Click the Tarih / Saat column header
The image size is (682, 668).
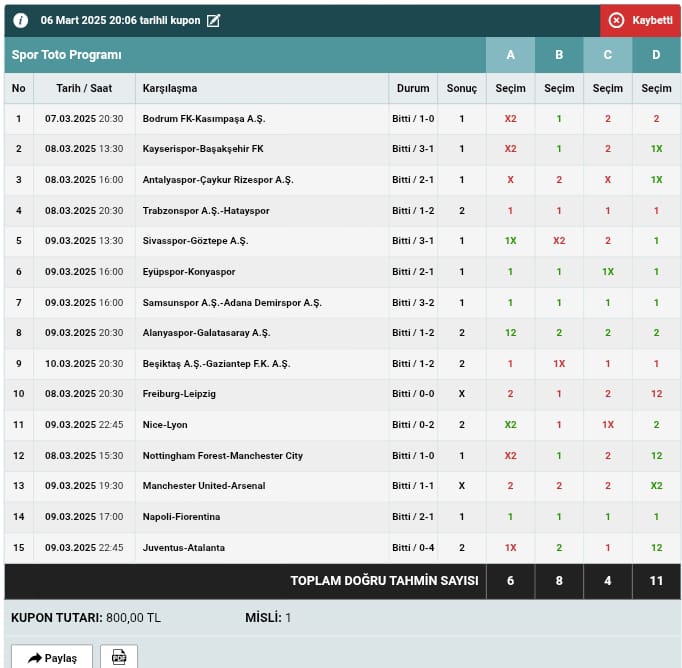pyautogui.click(x=84, y=88)
